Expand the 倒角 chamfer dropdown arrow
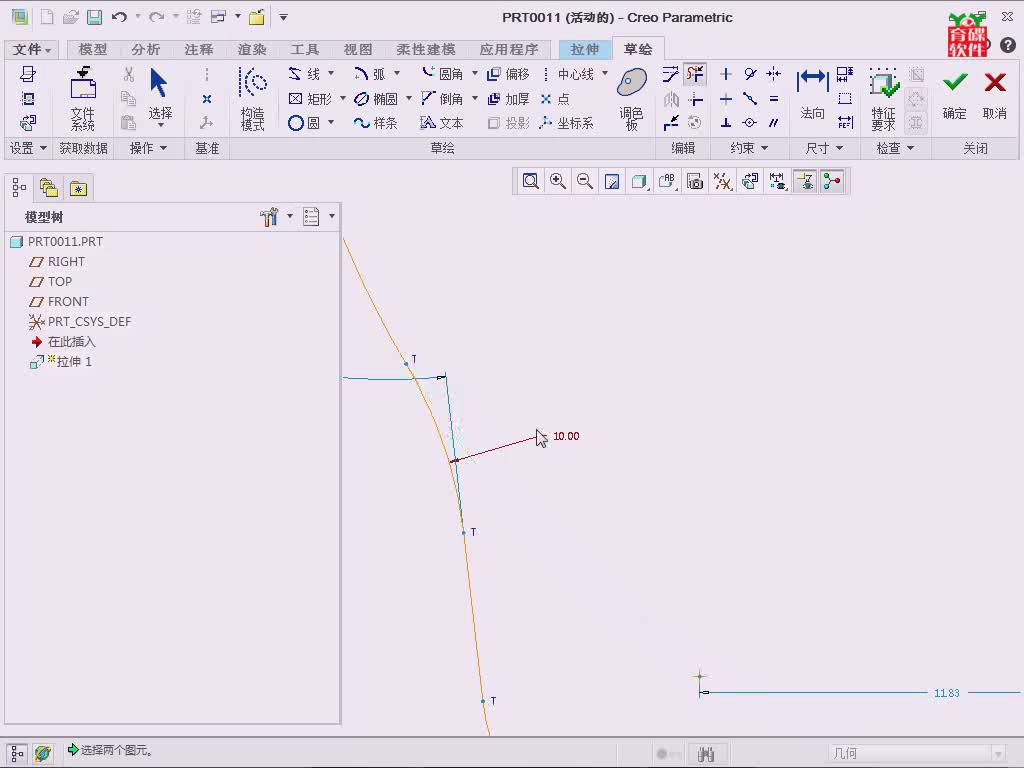 [x=475, y=98]
